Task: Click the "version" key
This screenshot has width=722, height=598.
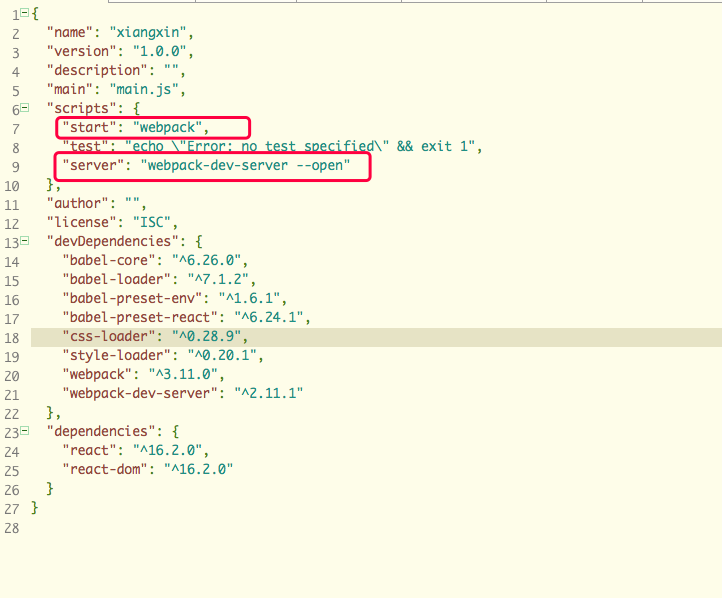Action: (x=82, y=52)
